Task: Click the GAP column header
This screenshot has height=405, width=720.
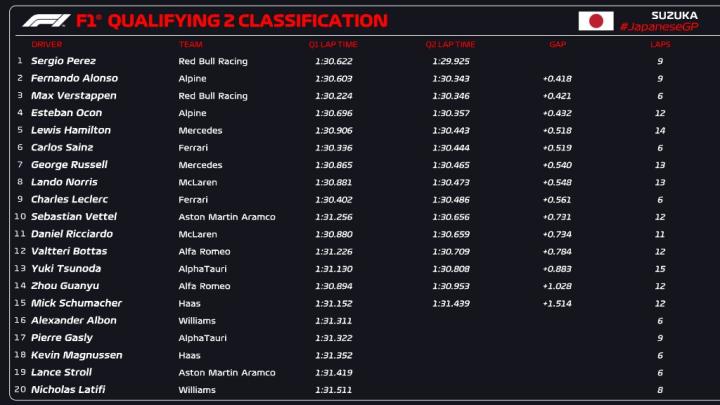Action: (x=557, y=45)
